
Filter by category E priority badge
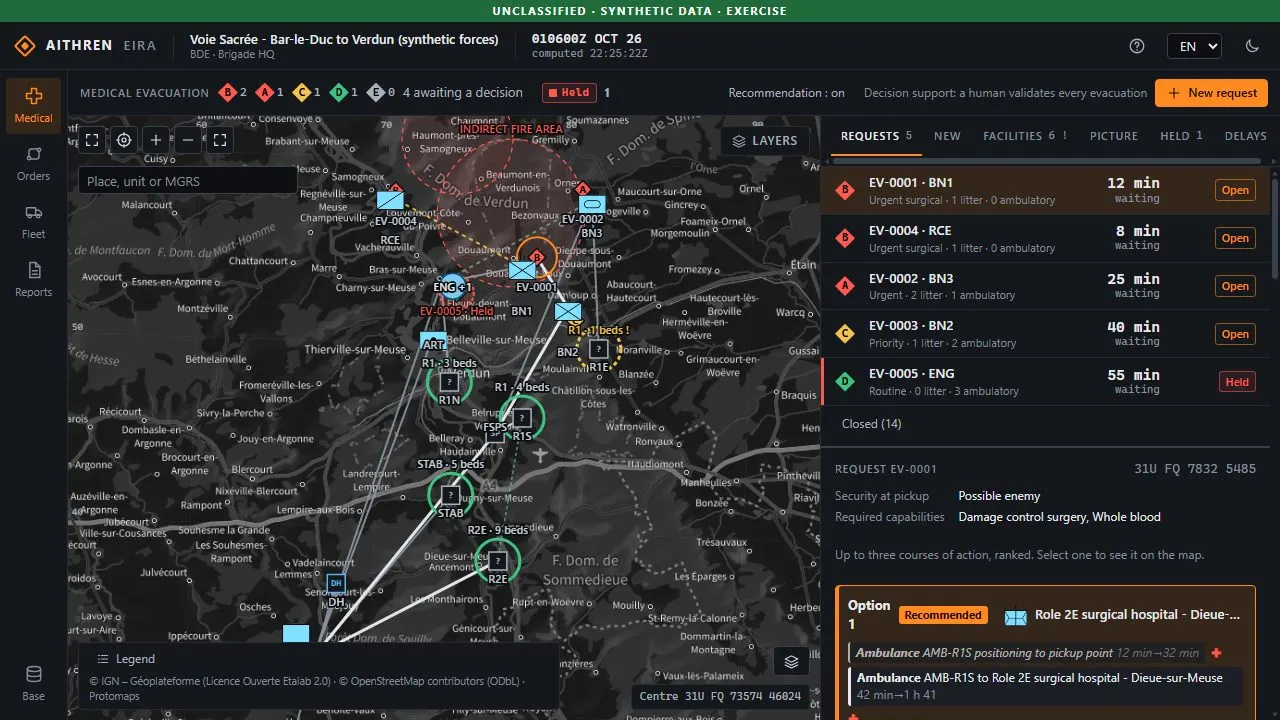coord(382,93)
